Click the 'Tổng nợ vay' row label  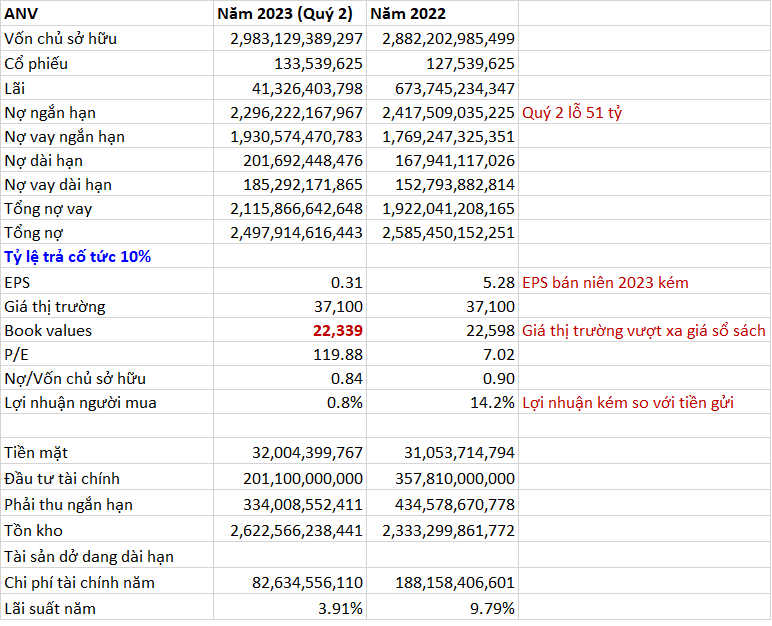48,209
